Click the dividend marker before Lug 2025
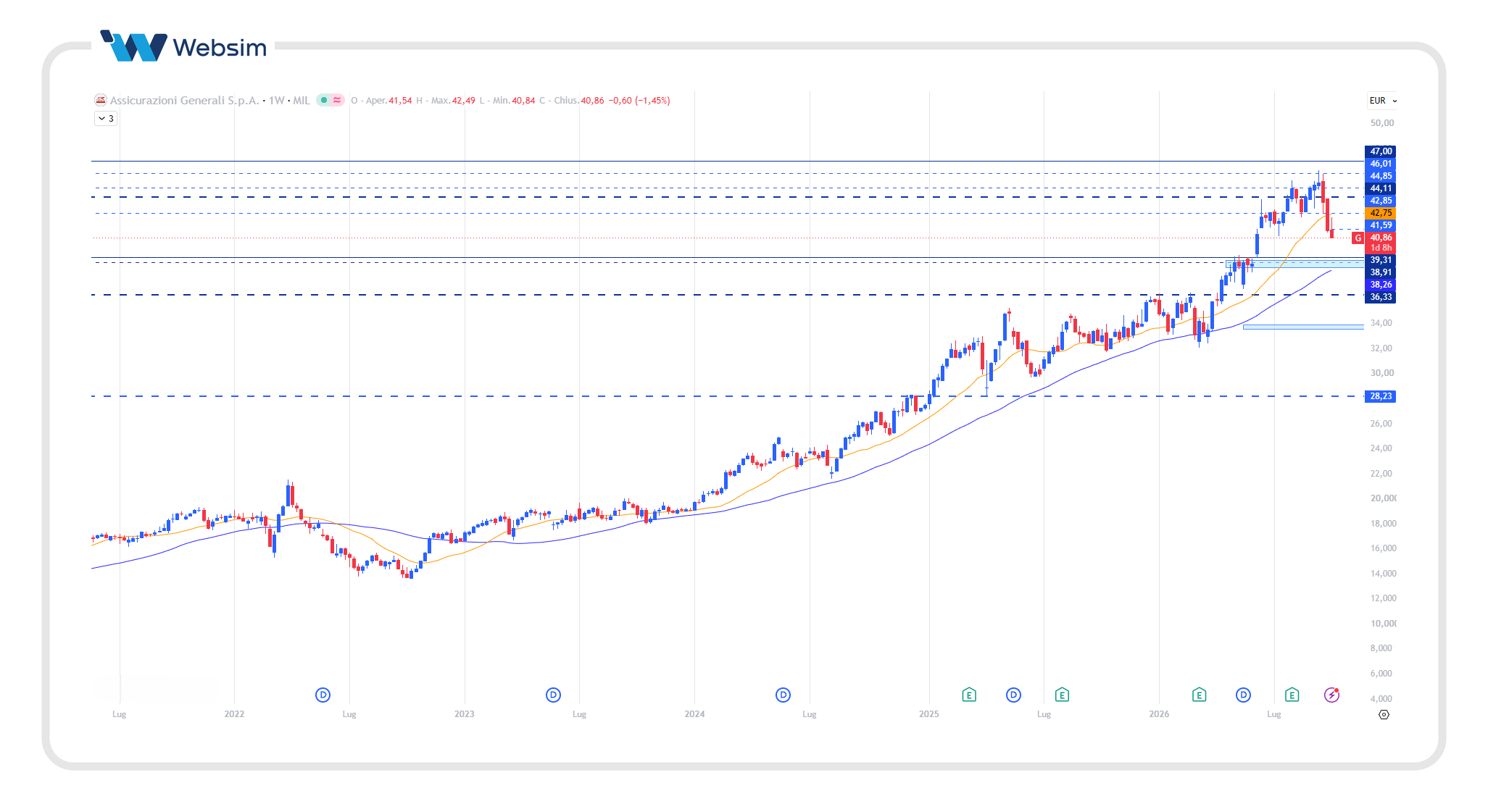The height and width of the screenshot is (812, 1488). (x=1013, y=695)
